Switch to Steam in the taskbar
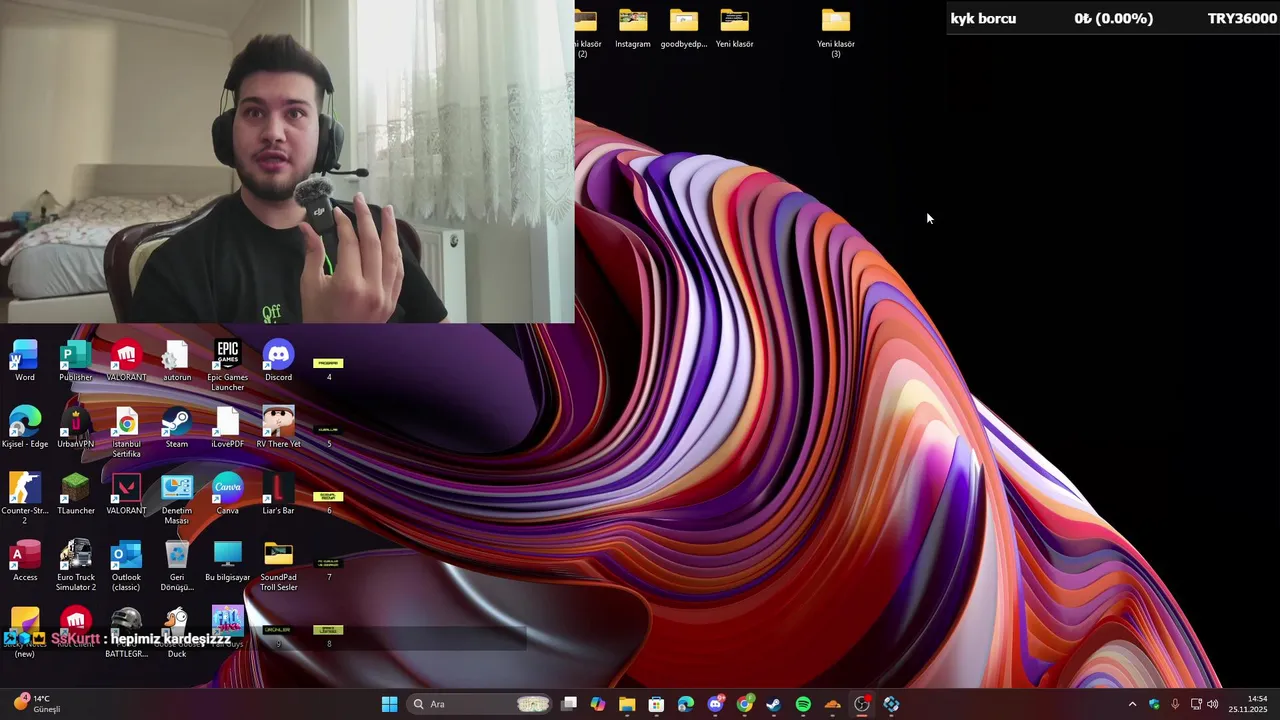This screenshot has width=1280, height=720. 774,704
